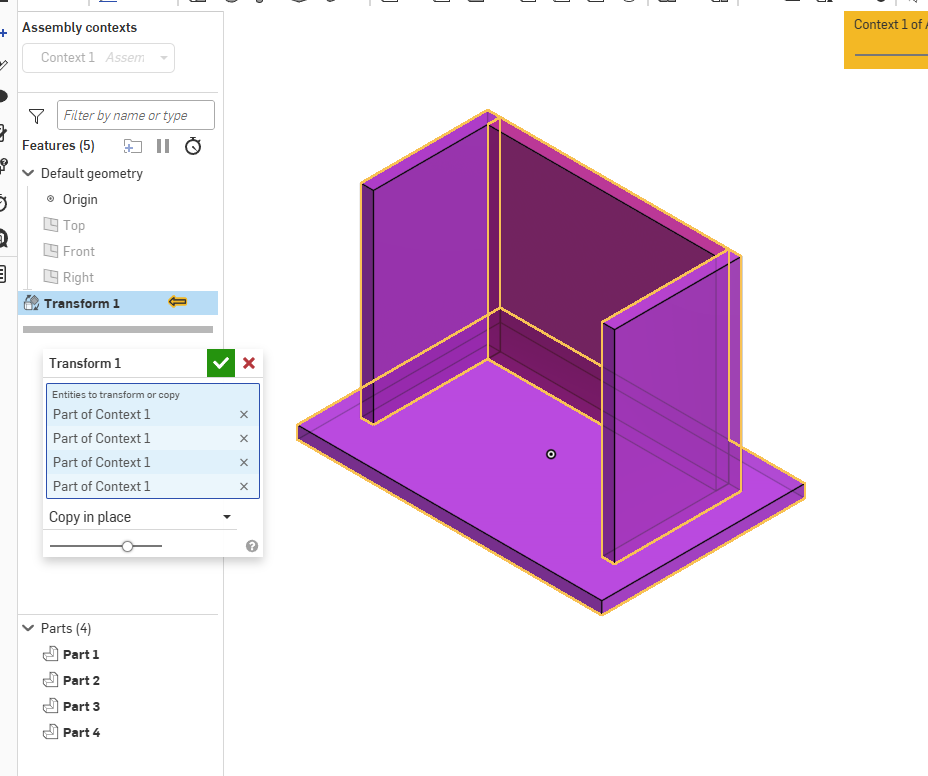The width and height of the screenshot is (928, 776).
Task: Collapse the Parts (4) list
Action: tap(28, 628)
